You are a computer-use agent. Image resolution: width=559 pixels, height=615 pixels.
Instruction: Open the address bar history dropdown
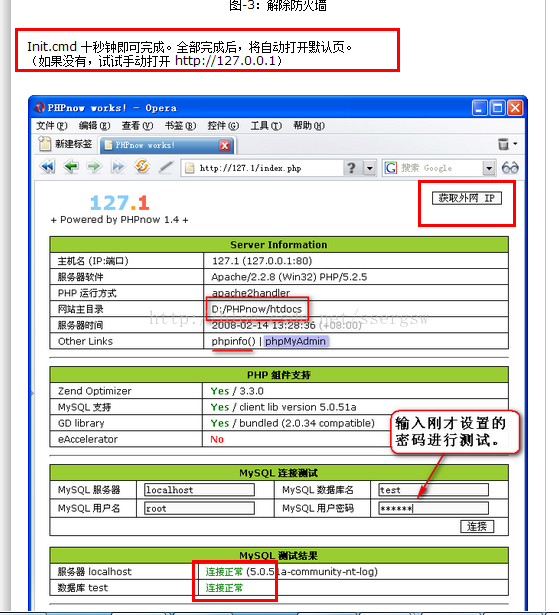coord(370,168)
